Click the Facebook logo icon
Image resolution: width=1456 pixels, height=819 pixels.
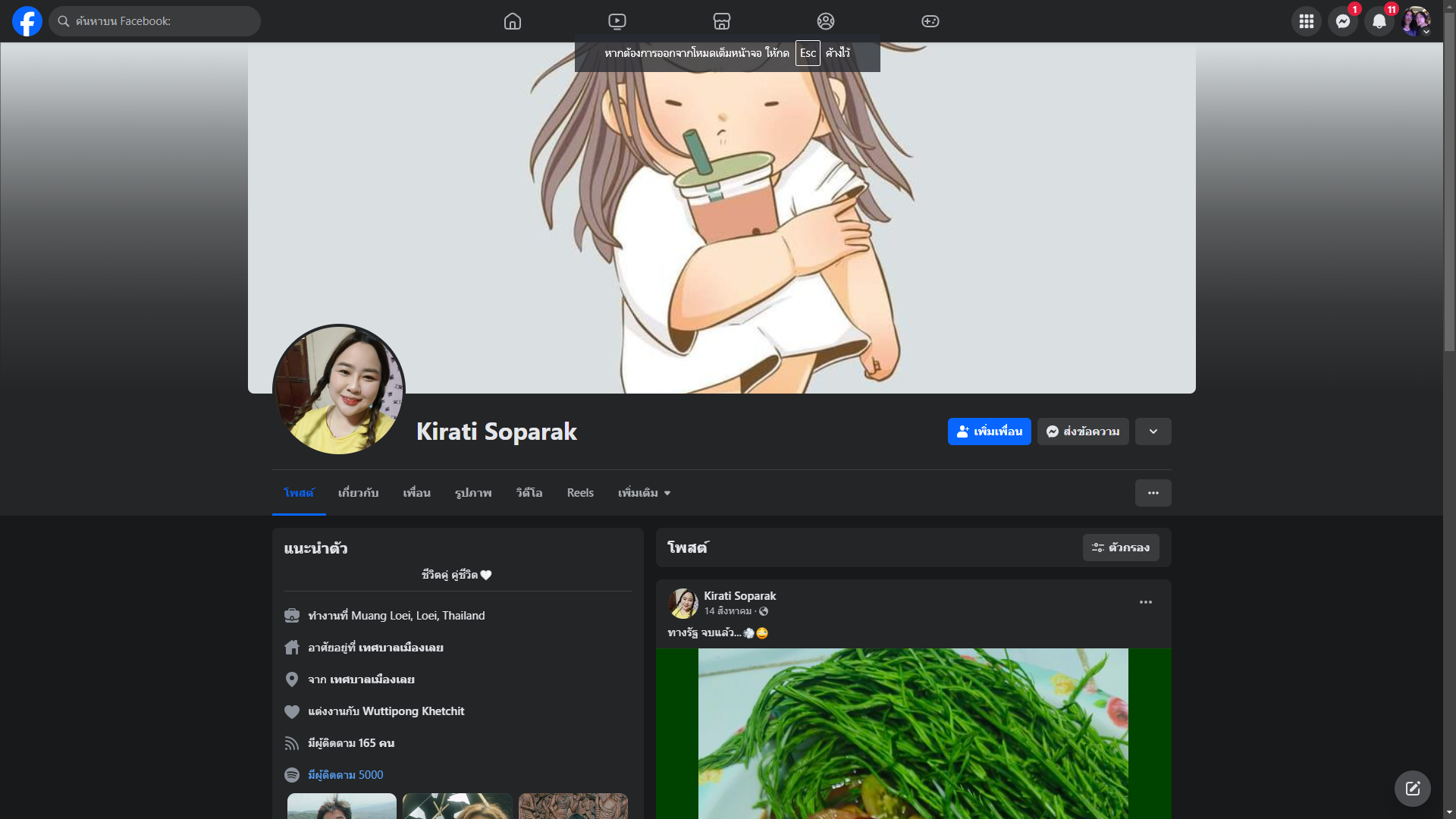click(x=27, y=21)
